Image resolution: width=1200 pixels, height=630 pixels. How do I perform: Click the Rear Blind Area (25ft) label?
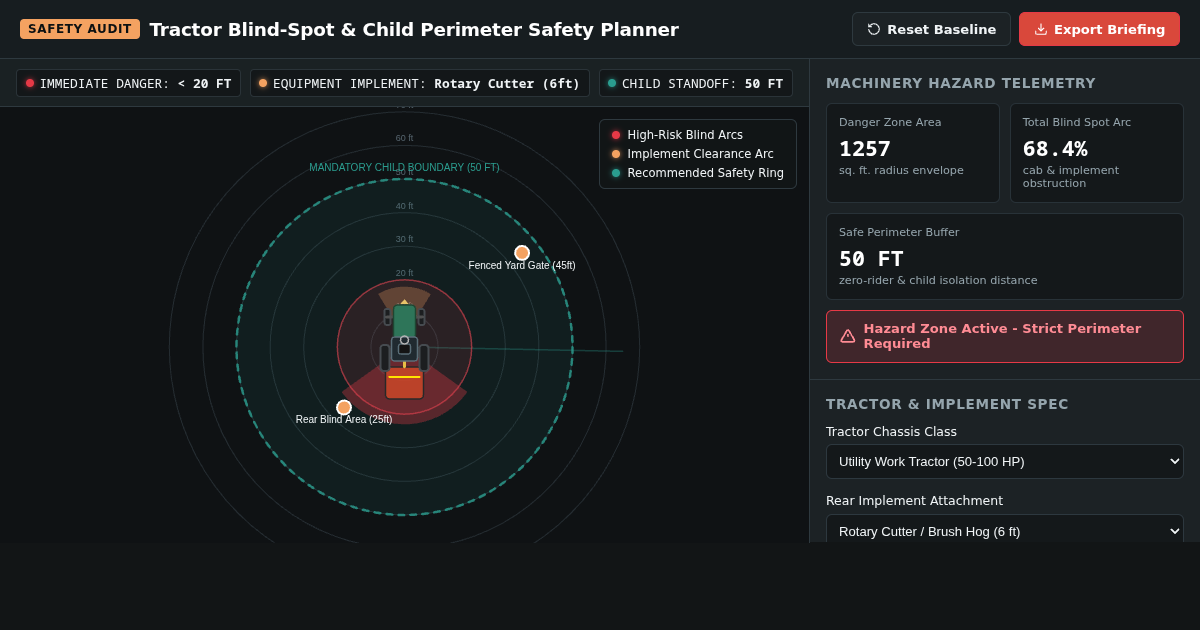(x=344, y=420)
